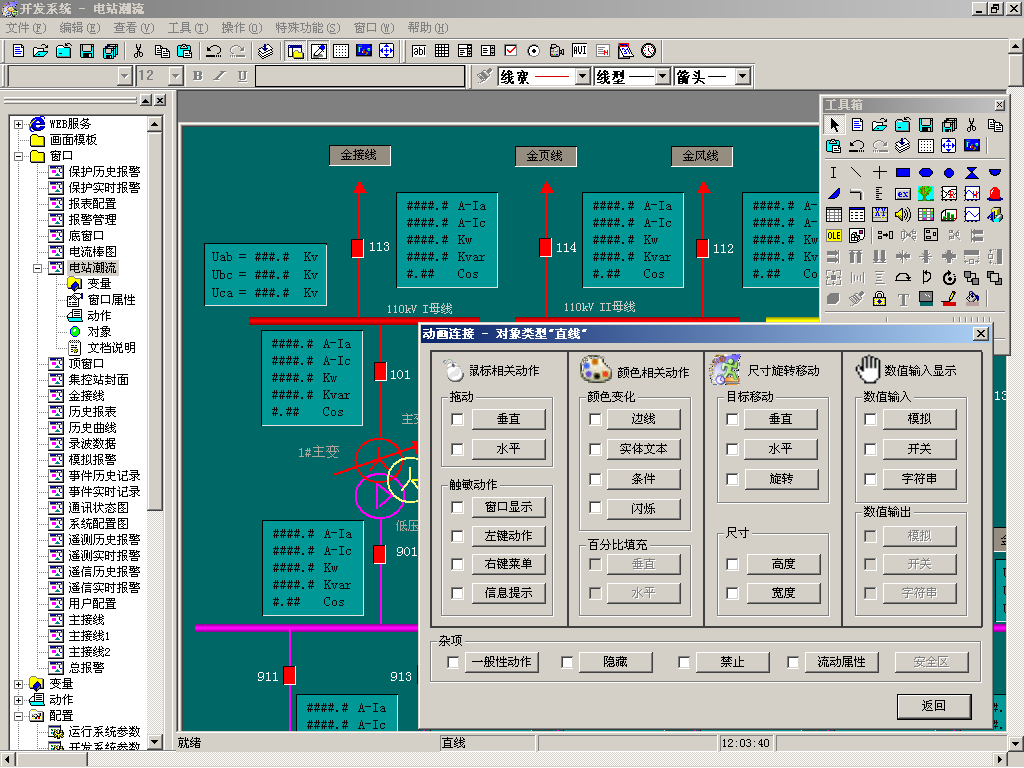Click the 'ex' button tool in toolbox
1024x768 pixels.
(x=903, y=193)
